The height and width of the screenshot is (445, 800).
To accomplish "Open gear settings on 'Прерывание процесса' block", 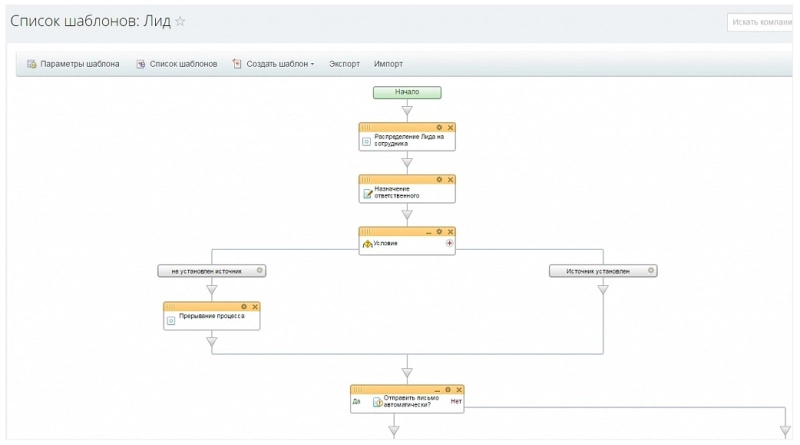I will click(x=244, y=306).
